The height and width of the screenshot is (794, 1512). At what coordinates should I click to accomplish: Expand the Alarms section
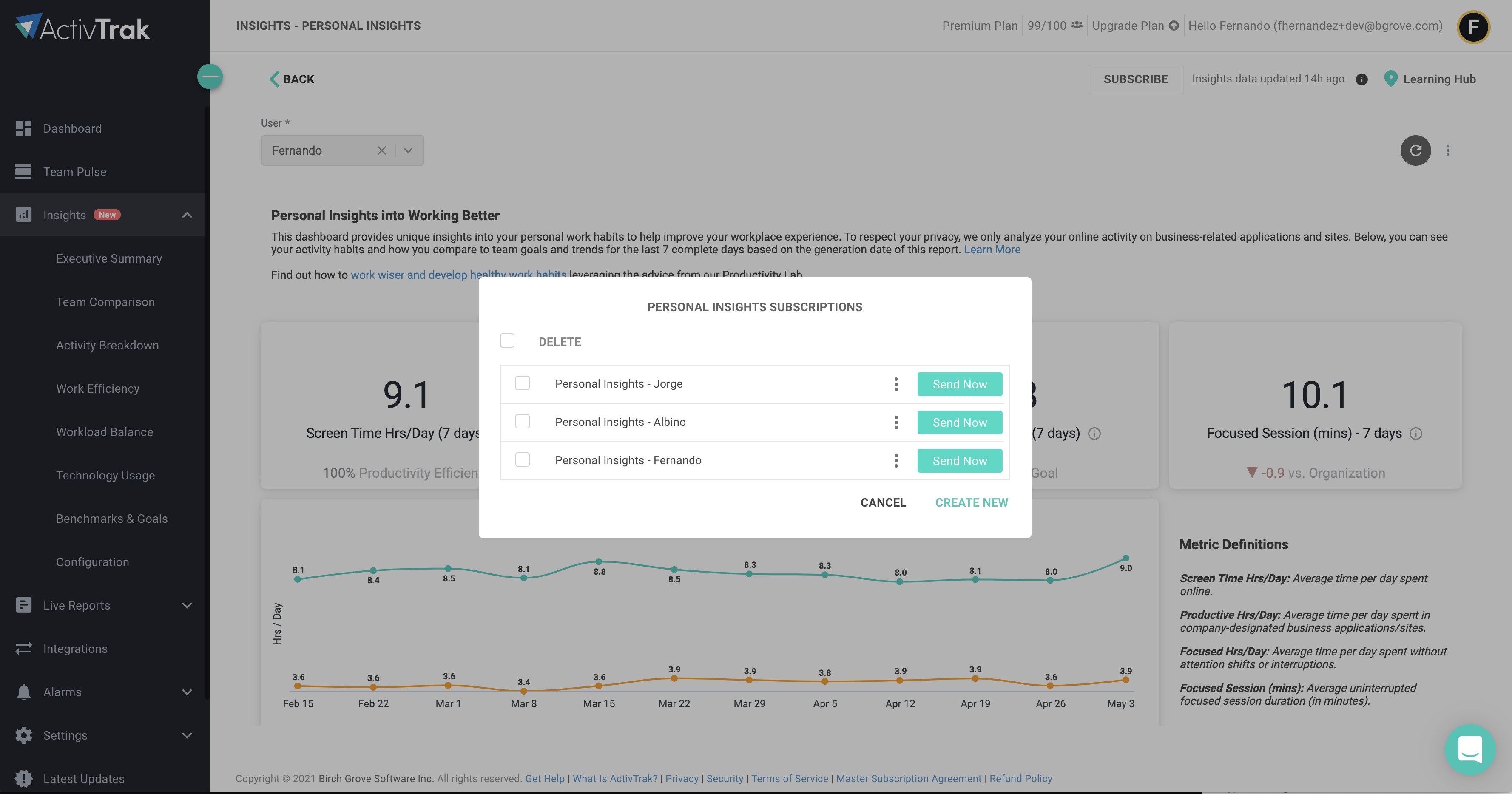[187, 692]
